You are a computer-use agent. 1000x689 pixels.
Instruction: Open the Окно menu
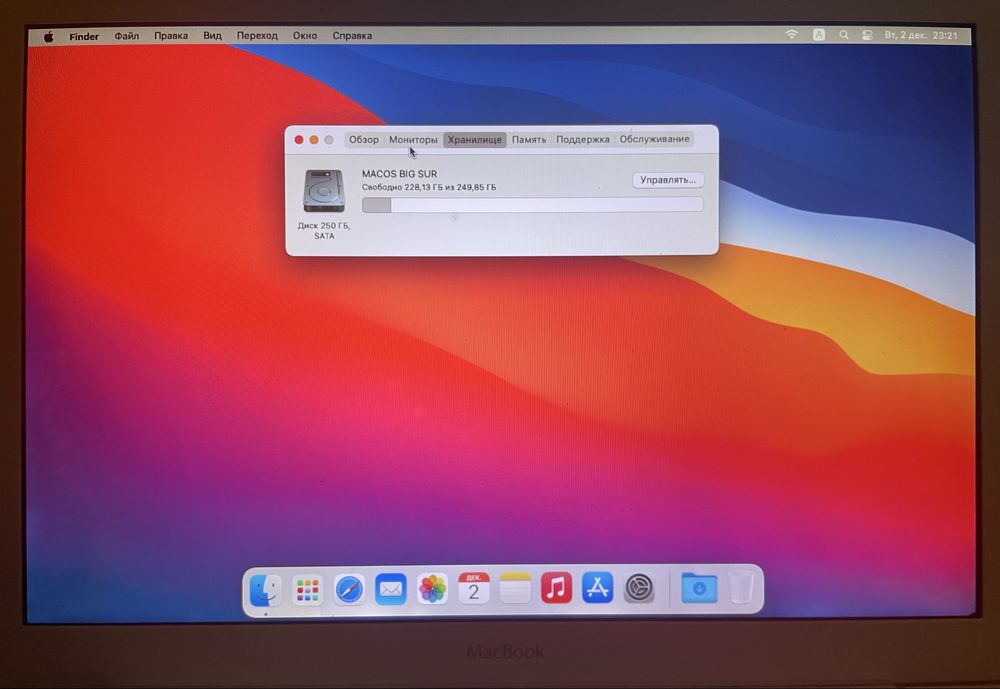pos(305,36)
